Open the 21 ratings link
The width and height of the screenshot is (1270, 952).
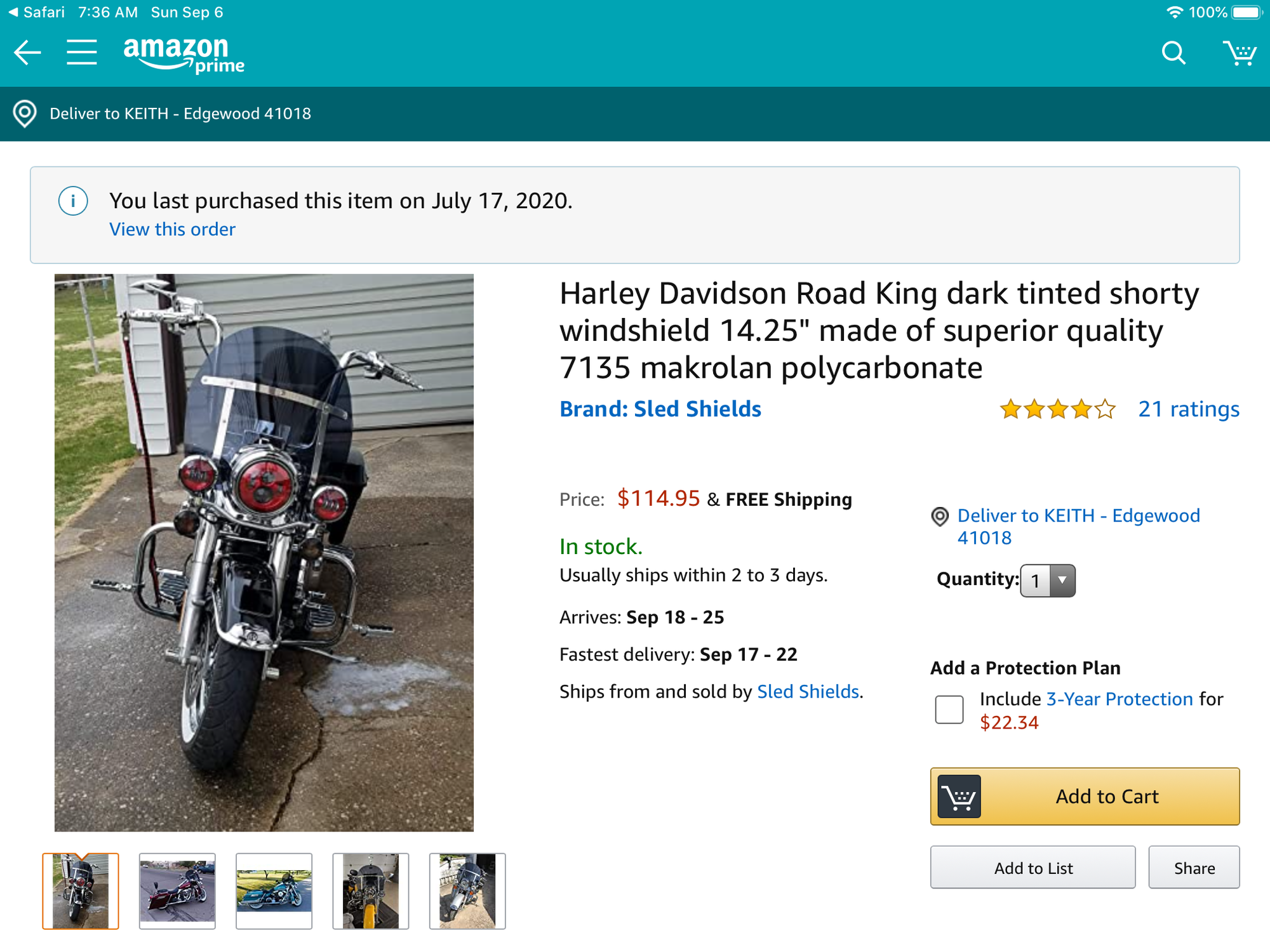point(1188,409)
